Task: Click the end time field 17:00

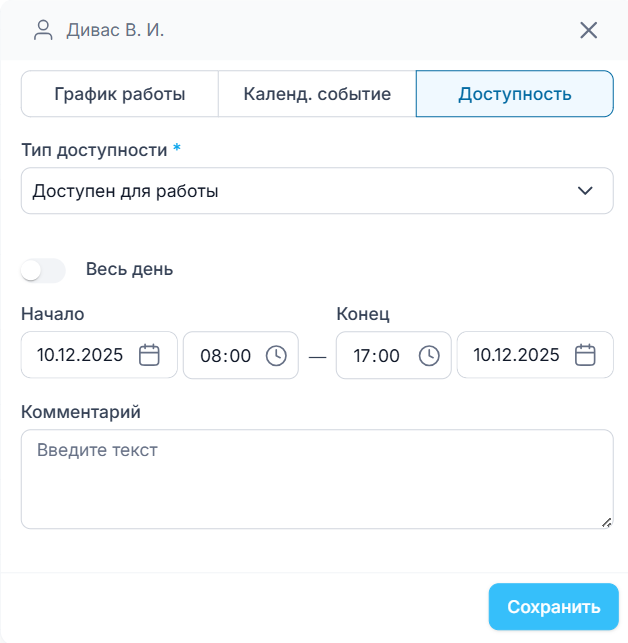Action: pyautogui.click(x=377, y=356)
